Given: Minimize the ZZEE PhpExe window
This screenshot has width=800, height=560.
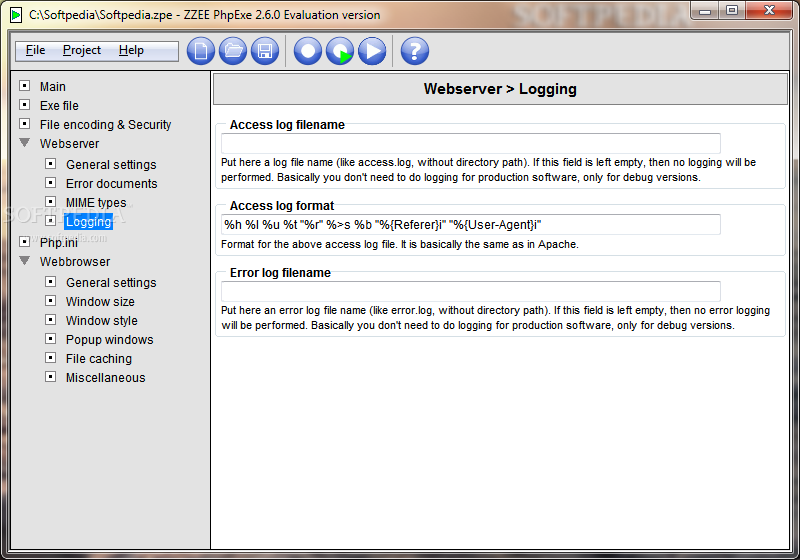Looking at the screenshot, I should pyautogui.click(x=705, y=11).
